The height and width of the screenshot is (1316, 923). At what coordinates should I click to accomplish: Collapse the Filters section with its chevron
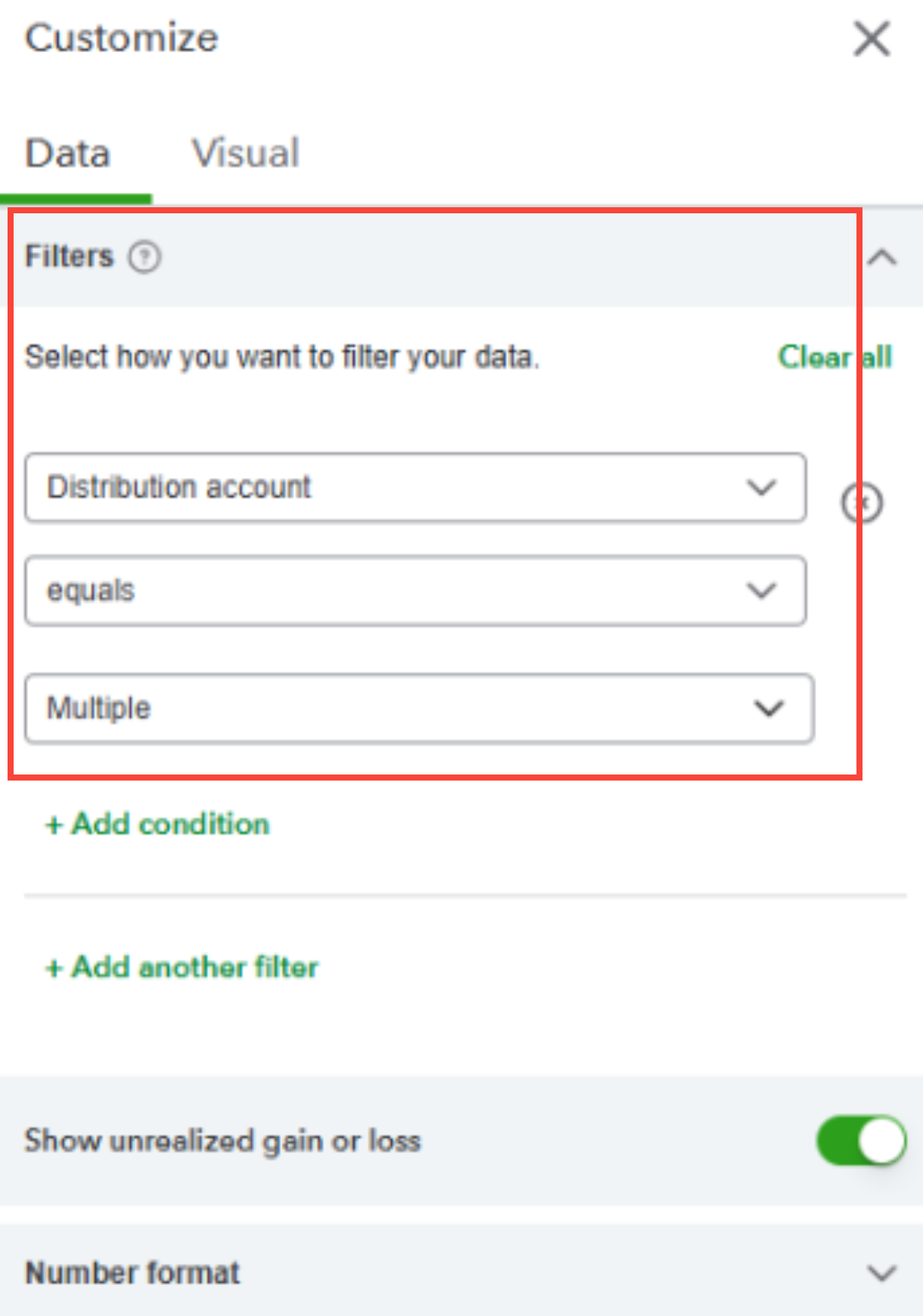pyautogui.click(x=882, y=258)
